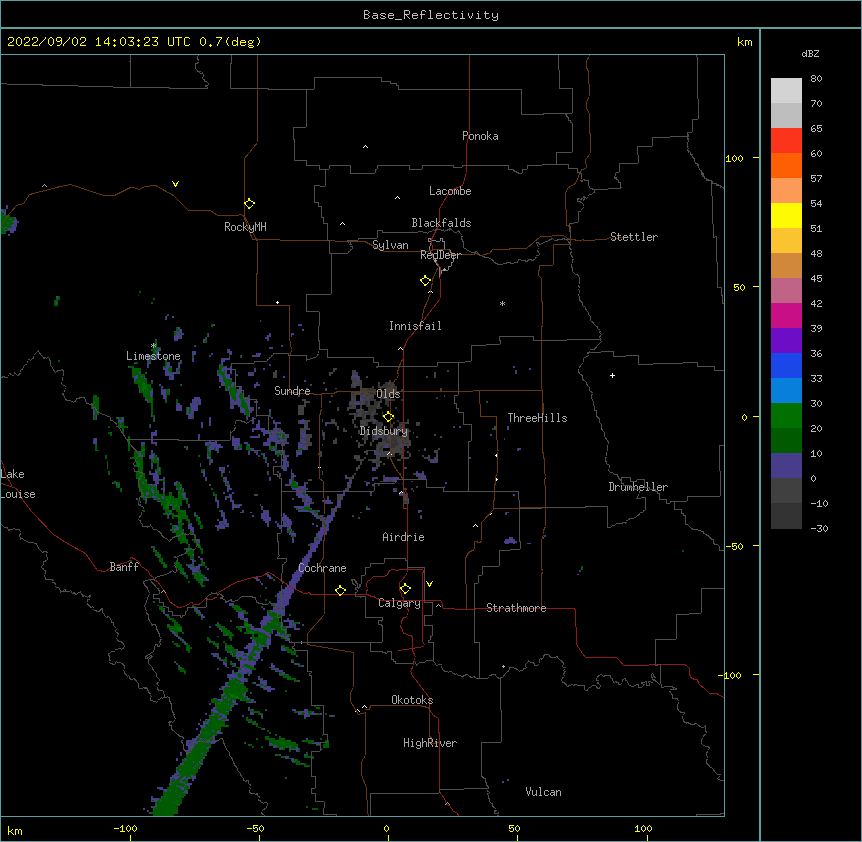Click the 50 tick on the vertical axis

click(739, 287)
